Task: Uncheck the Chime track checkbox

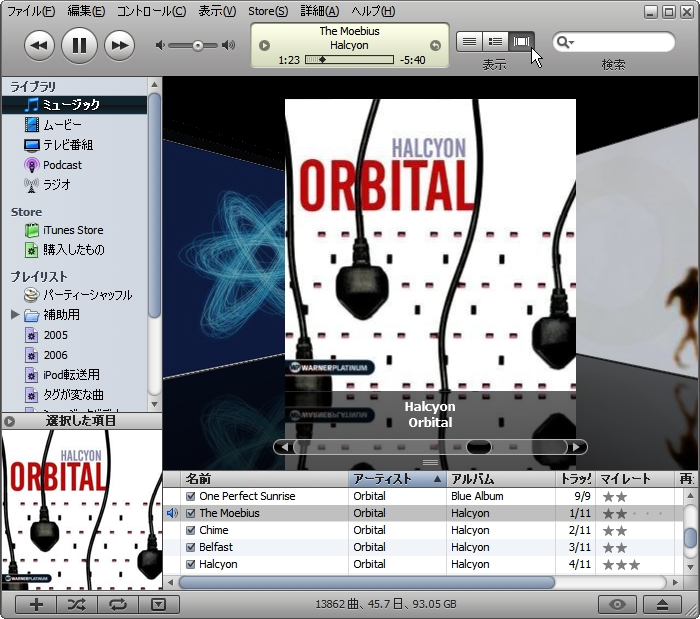Action: [191, 530]
